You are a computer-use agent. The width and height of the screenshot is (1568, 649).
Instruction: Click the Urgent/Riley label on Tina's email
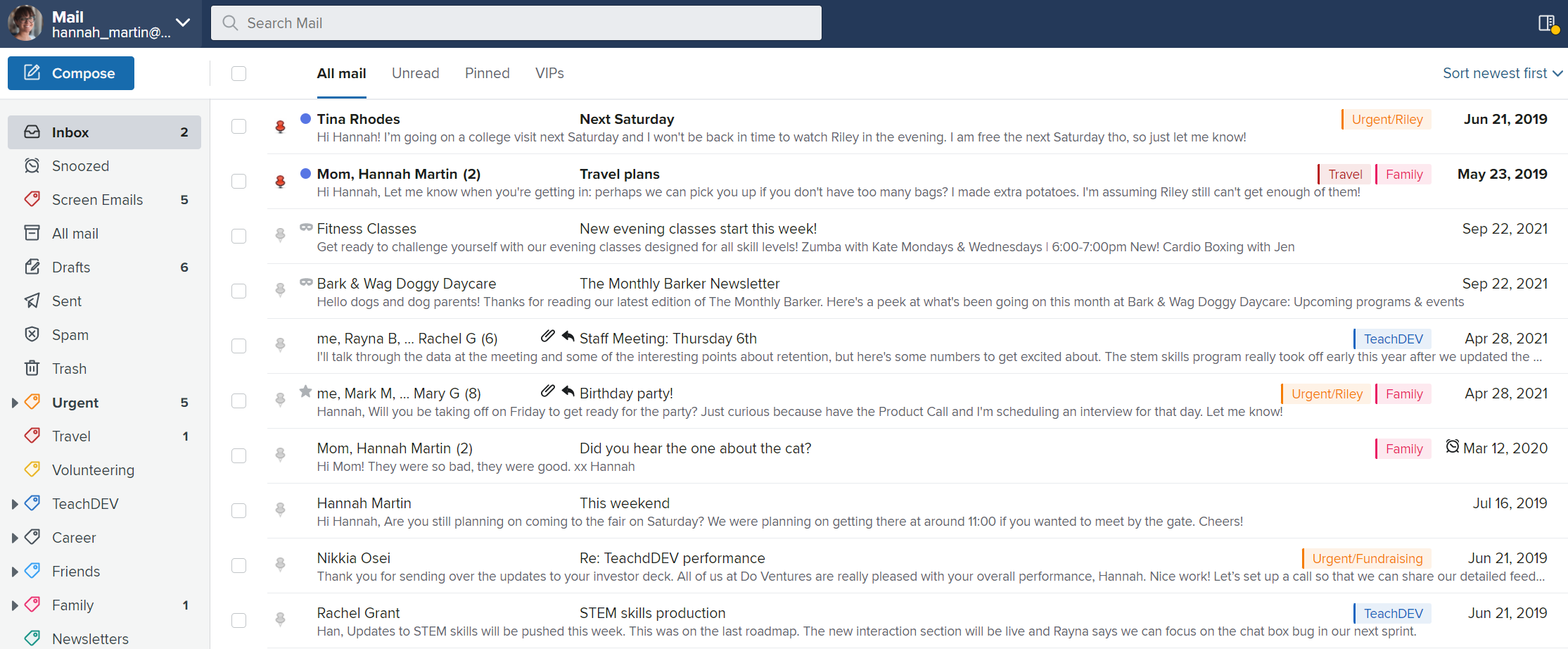tap(1385, 119)
